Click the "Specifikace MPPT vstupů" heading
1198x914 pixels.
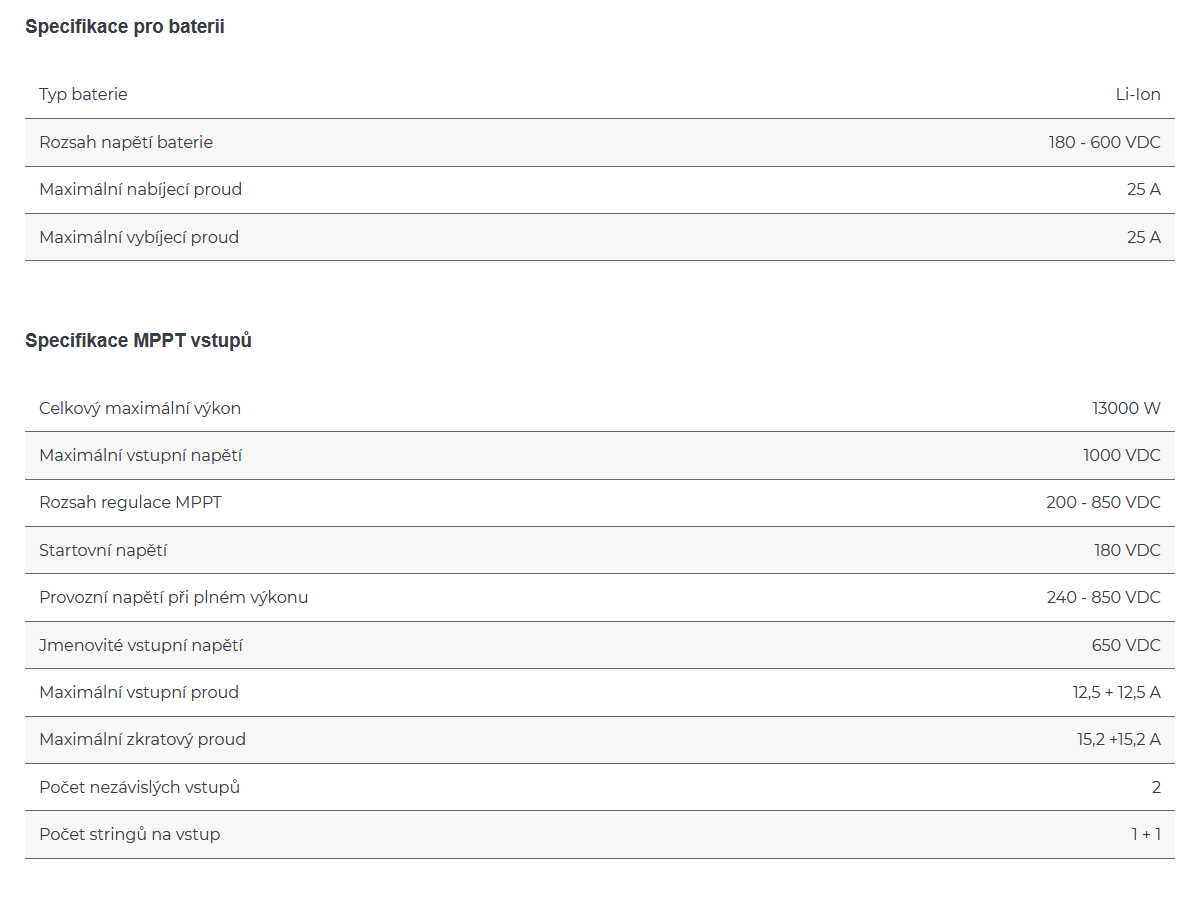pyautogui.click(x=138, y=341)
